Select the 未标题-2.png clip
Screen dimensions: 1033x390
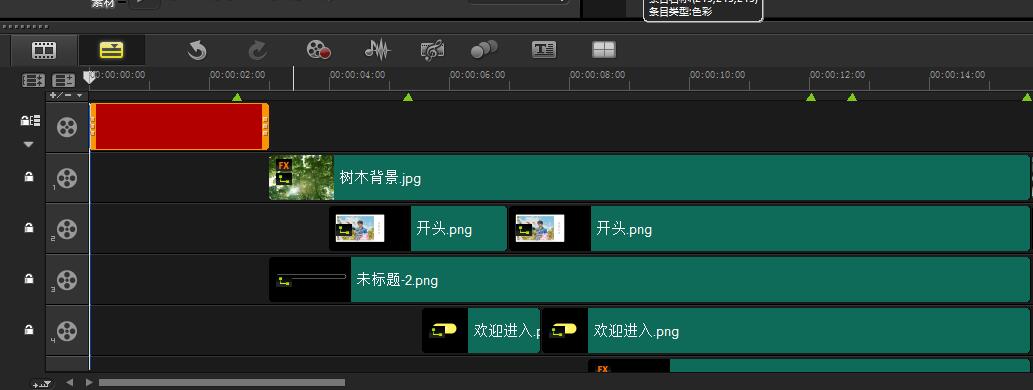(649, 279)
